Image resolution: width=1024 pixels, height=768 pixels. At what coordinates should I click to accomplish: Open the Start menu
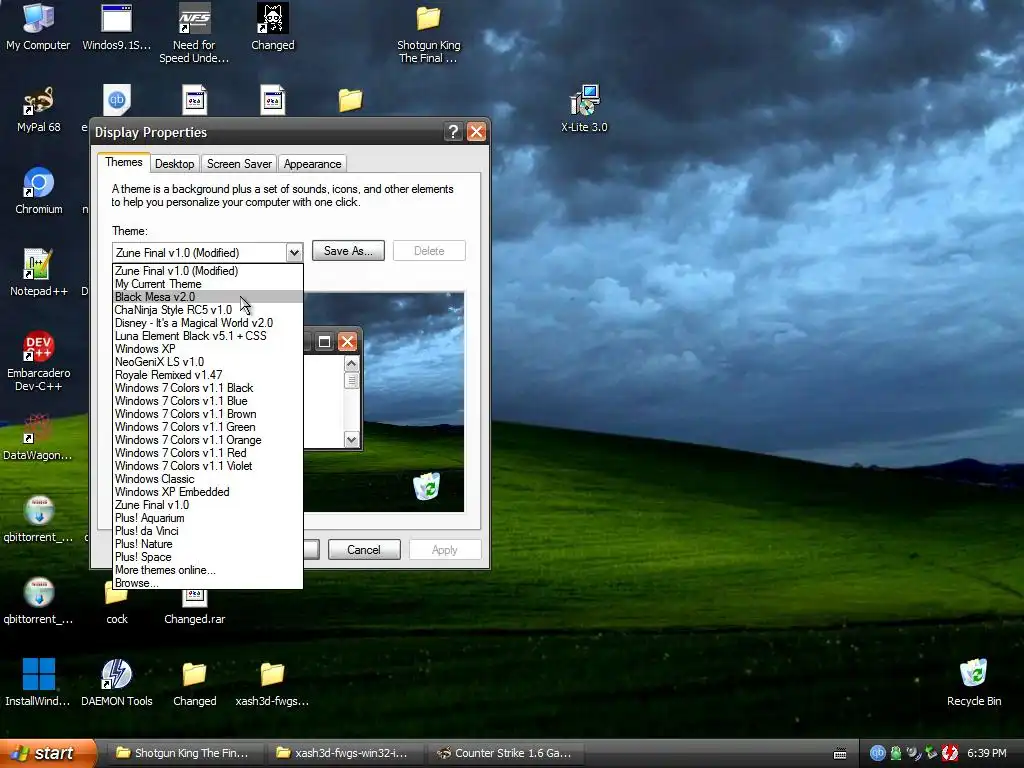(48, 754)
